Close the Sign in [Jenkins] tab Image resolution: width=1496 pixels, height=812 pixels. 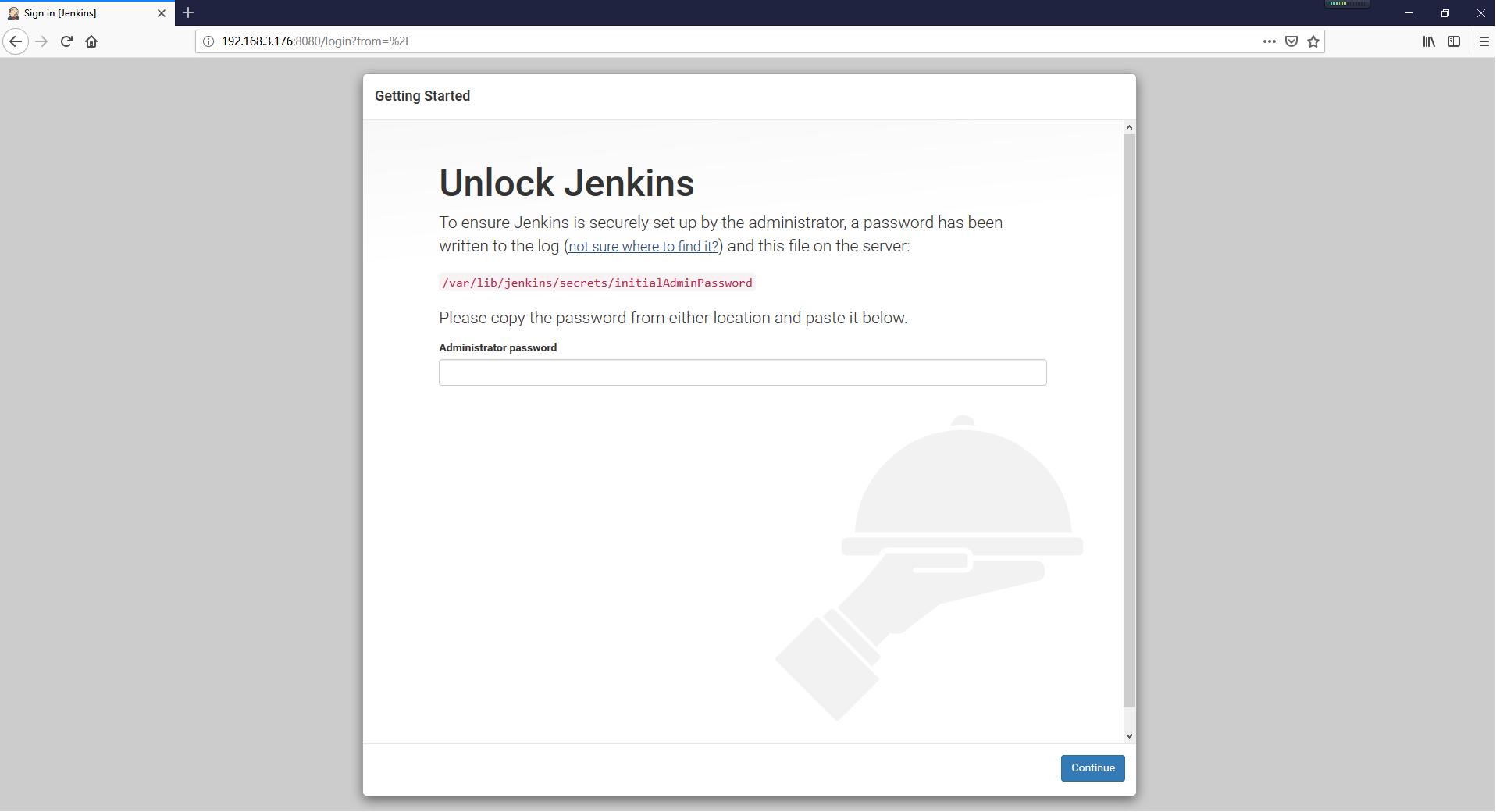click(x=162, y=13)
